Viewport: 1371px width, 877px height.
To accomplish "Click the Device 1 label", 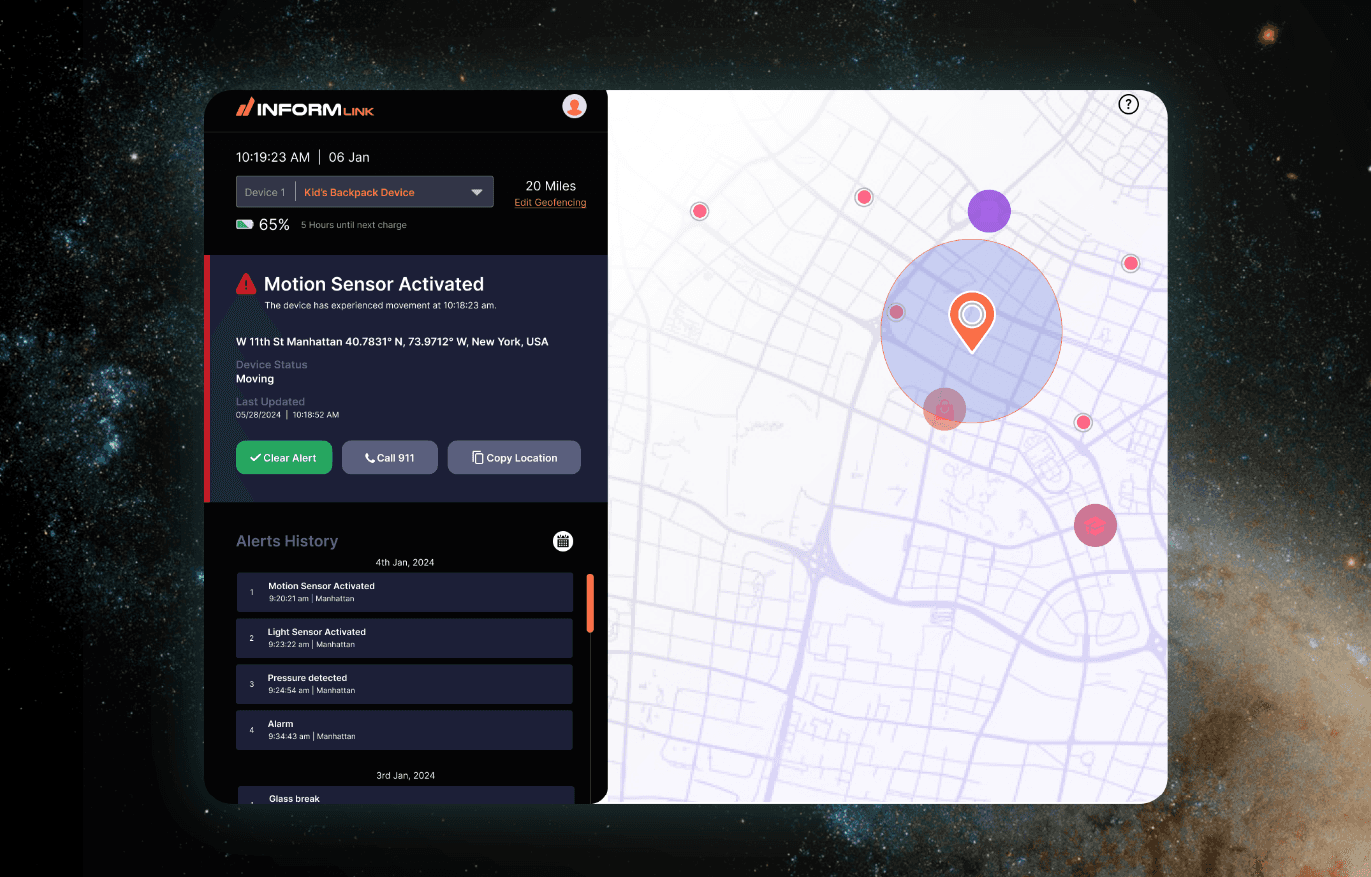I will (265, 193).
